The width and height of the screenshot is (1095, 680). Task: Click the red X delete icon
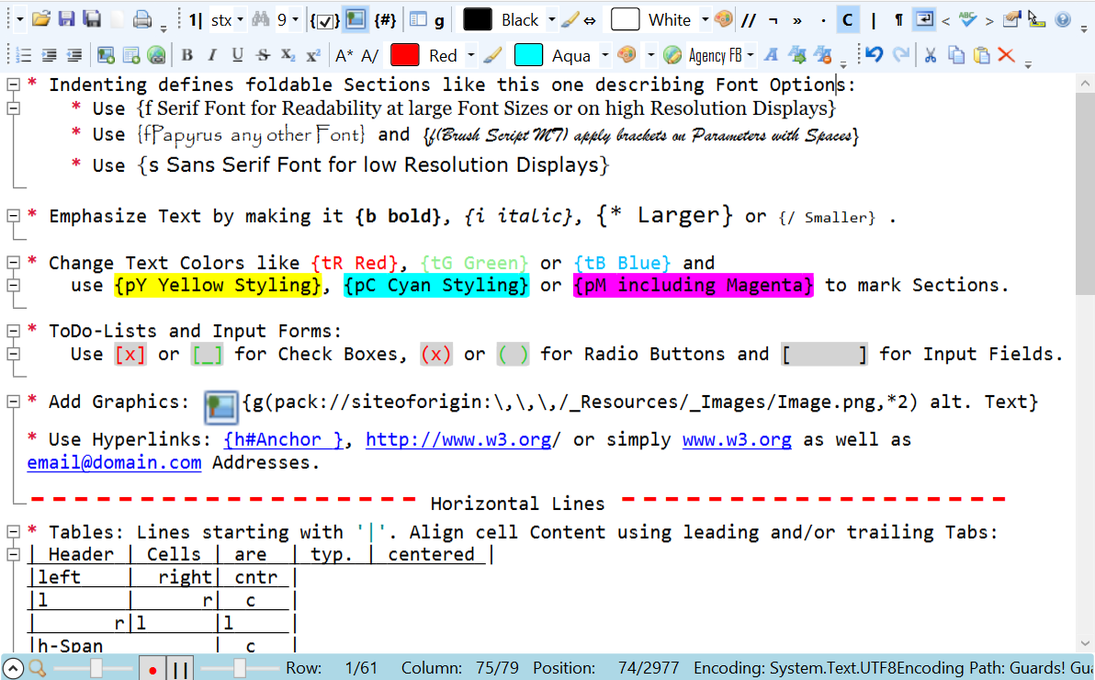[1006, 54]
